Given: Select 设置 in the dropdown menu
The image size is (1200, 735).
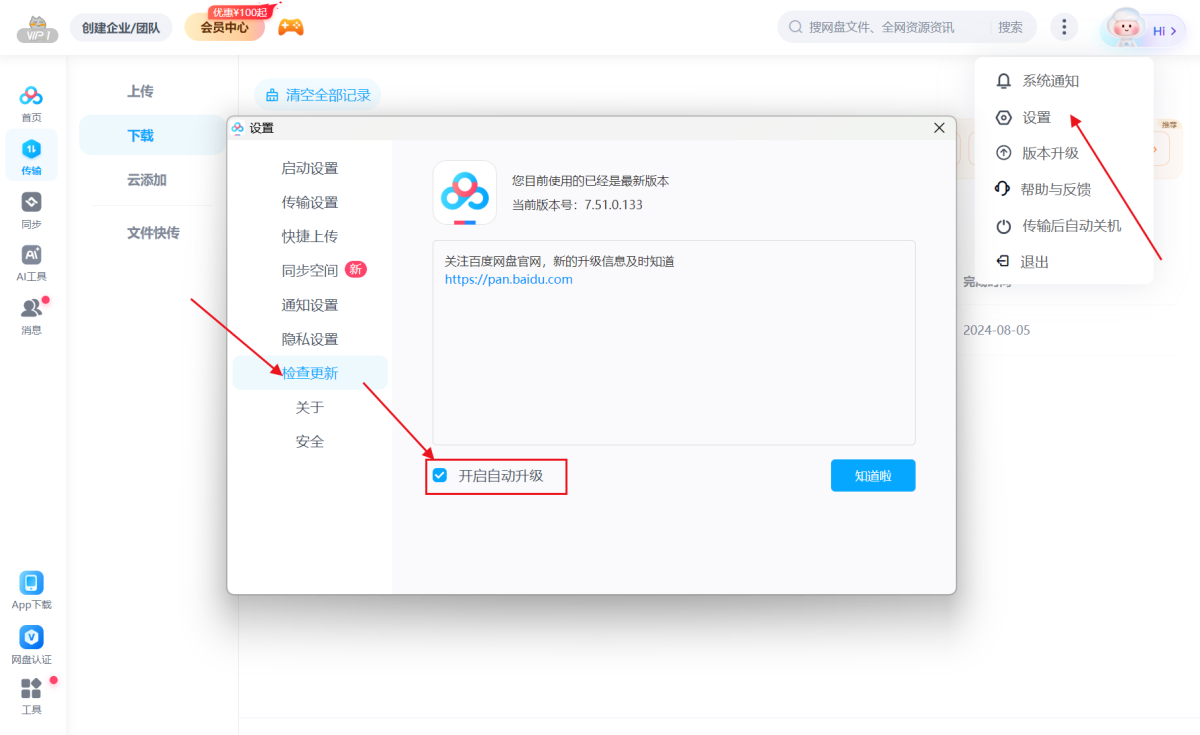Looking at the screenshot, I should click(x=1036, y=117).
